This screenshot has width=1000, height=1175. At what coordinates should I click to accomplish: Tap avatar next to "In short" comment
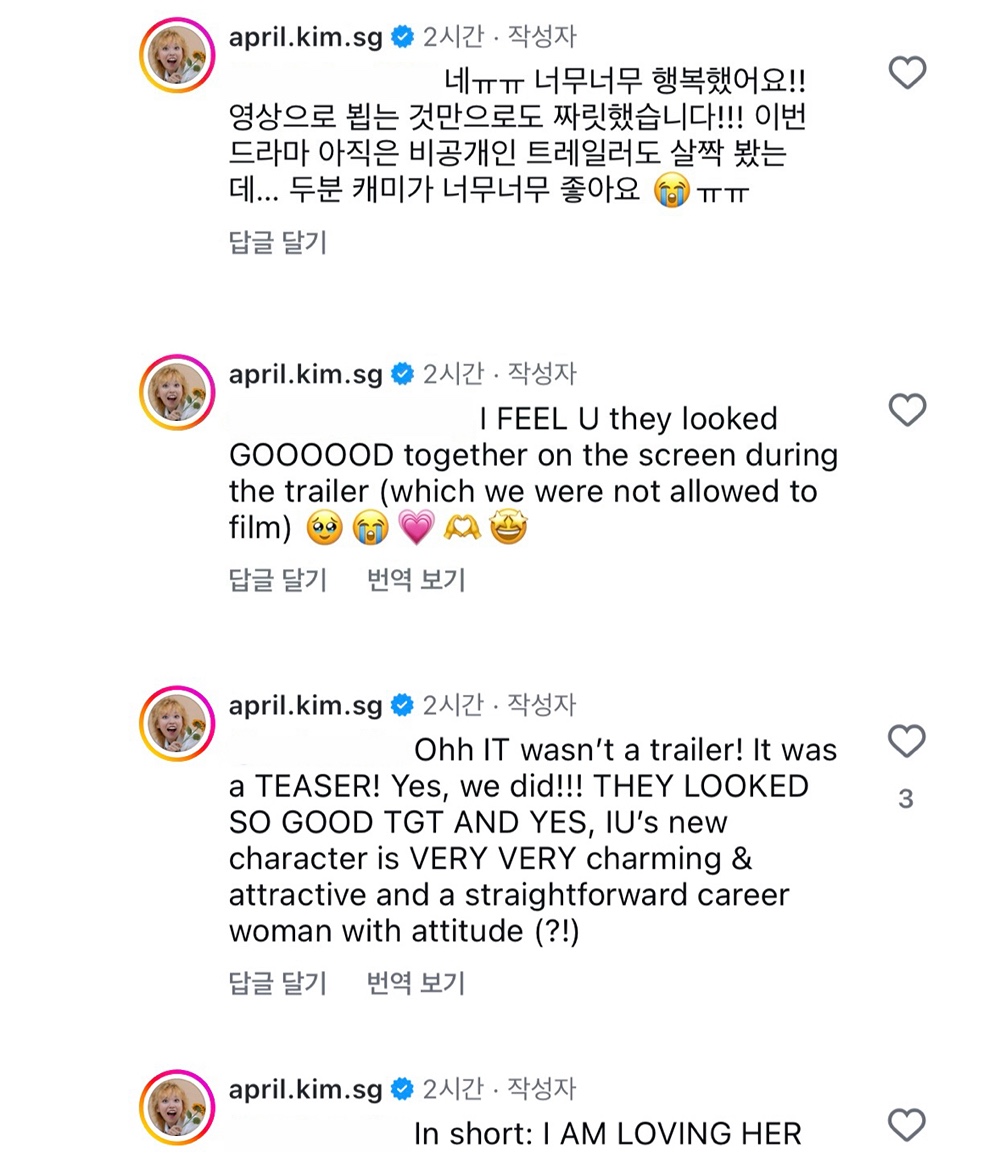177,1107
